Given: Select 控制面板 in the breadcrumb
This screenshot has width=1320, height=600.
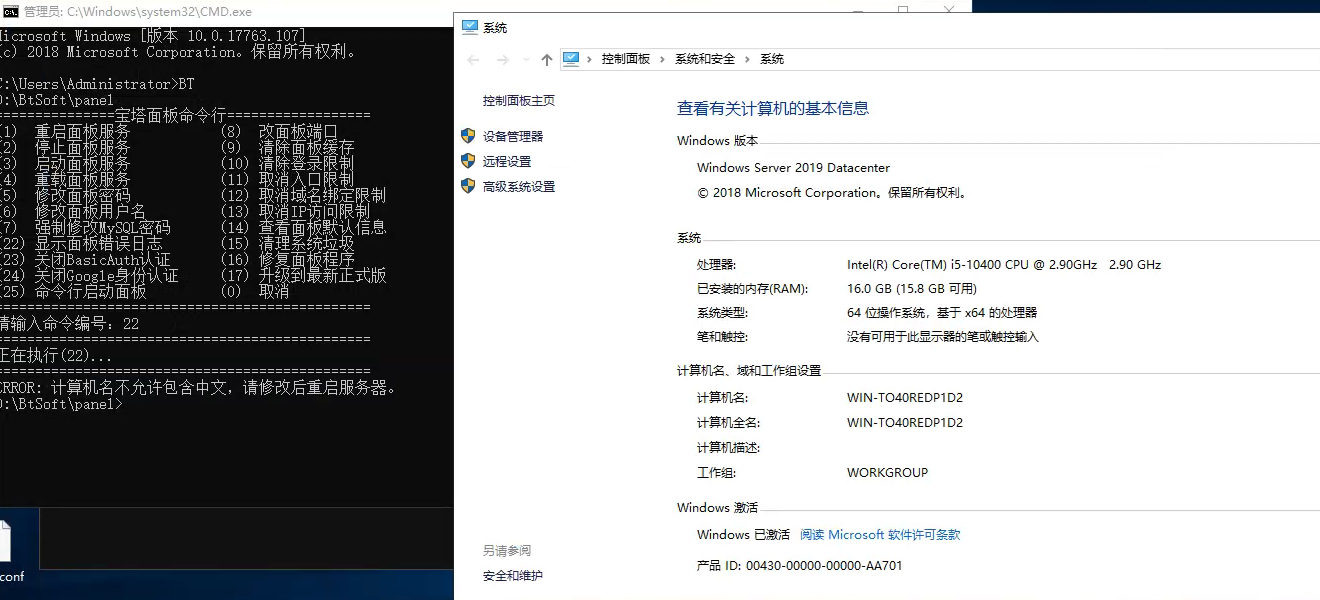Looking at the screenshot, I should pyautogui.click(x=625, y=59).
